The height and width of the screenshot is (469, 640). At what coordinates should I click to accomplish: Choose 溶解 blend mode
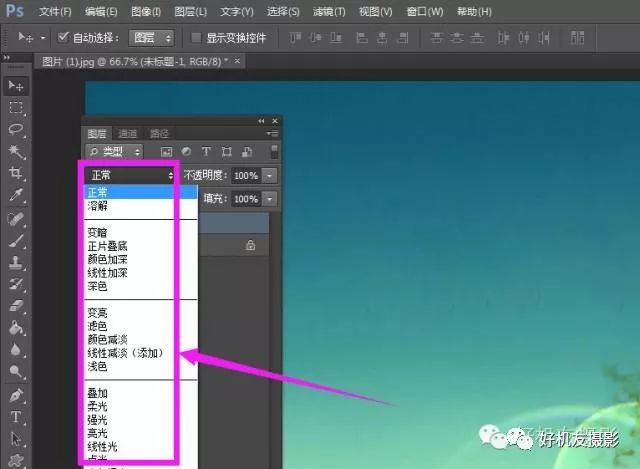141,206
